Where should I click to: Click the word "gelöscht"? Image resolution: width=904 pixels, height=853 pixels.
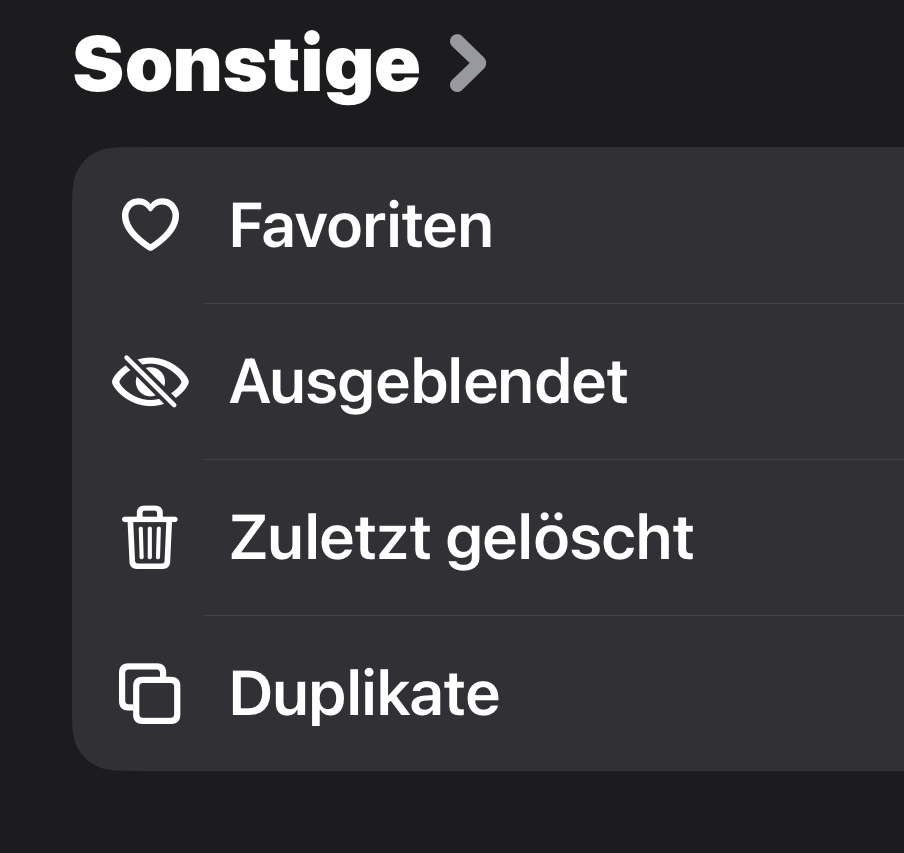570,538
